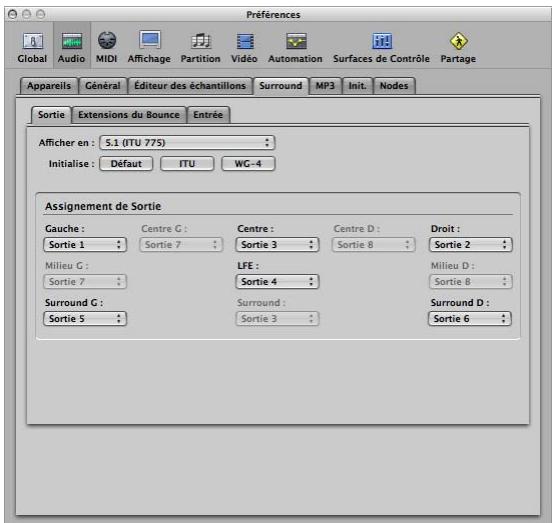Switch to Affichage preferences
The image size is (554, 523).
(149, 48)
